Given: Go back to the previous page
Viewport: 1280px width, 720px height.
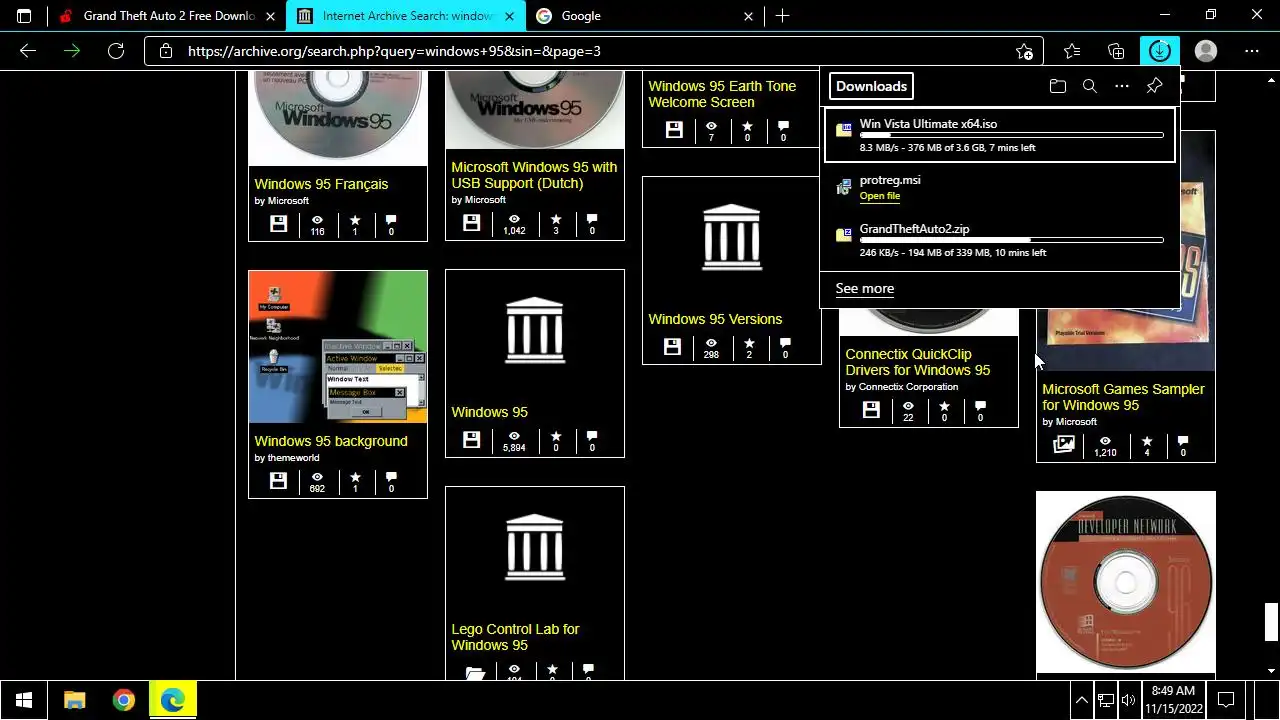Looking at the screenshot, I should [x=28, y=51].
